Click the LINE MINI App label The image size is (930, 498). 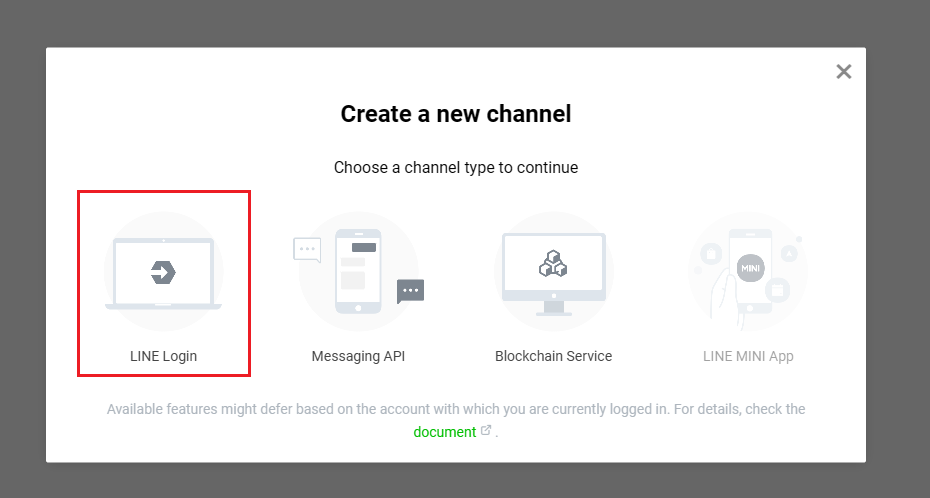(x=748, y=356)
